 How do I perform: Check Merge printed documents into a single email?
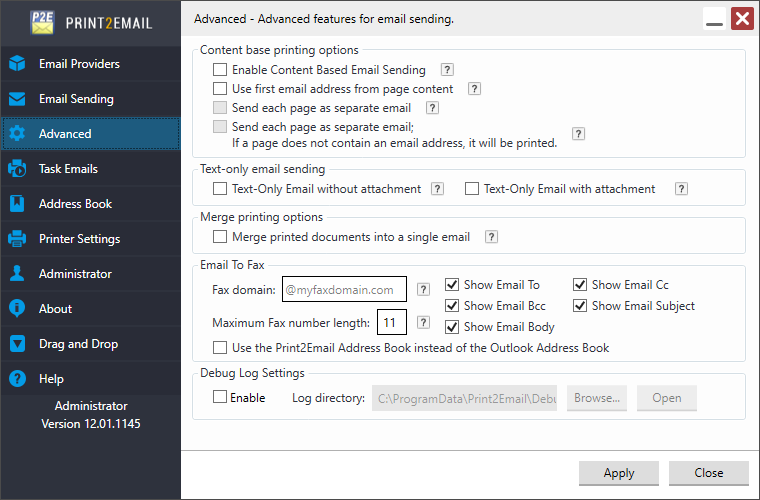pyautogui.click(x=220, y=236)
